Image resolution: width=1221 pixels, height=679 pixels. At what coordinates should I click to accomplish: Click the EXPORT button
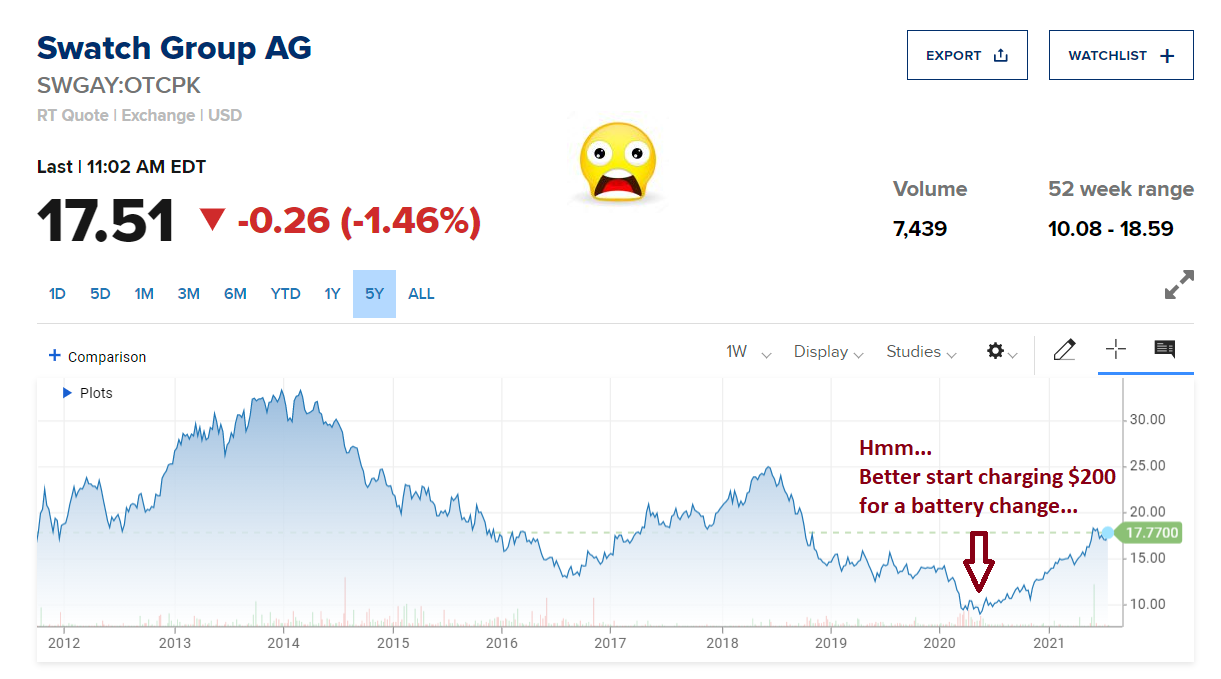(966, 56)
